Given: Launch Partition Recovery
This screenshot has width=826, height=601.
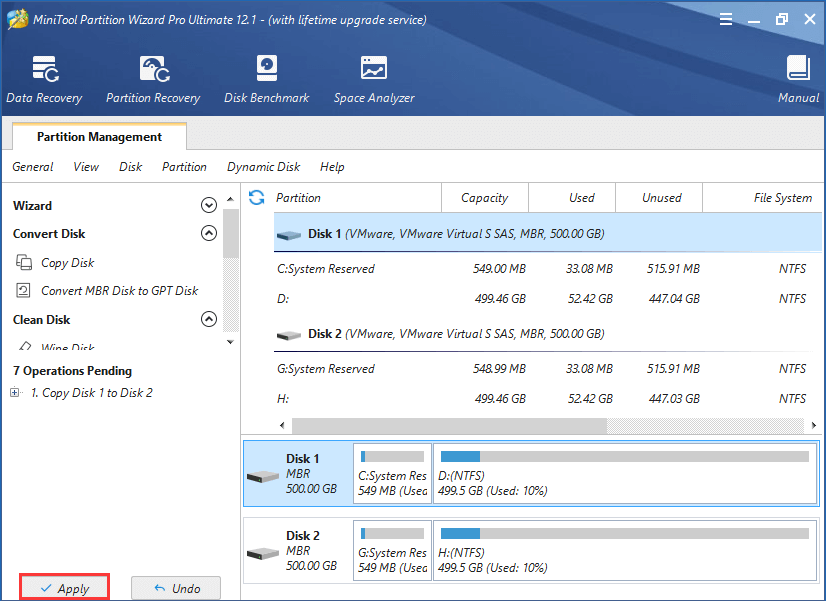Looking at the screenshot, I should 153,80.
